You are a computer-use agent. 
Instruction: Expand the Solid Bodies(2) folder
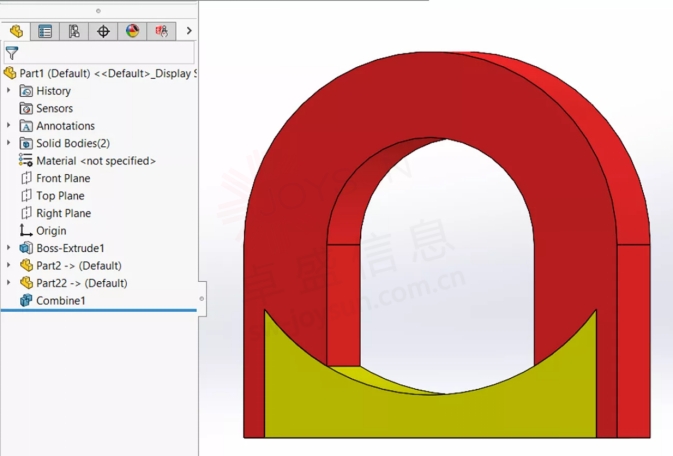[9, 143]
